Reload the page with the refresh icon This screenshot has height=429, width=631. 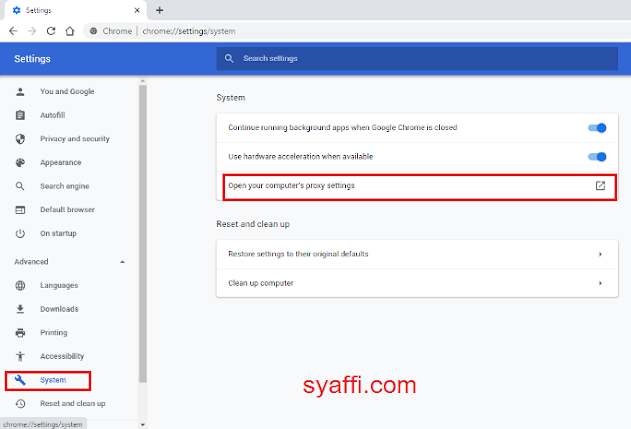[x=51, y=31]
